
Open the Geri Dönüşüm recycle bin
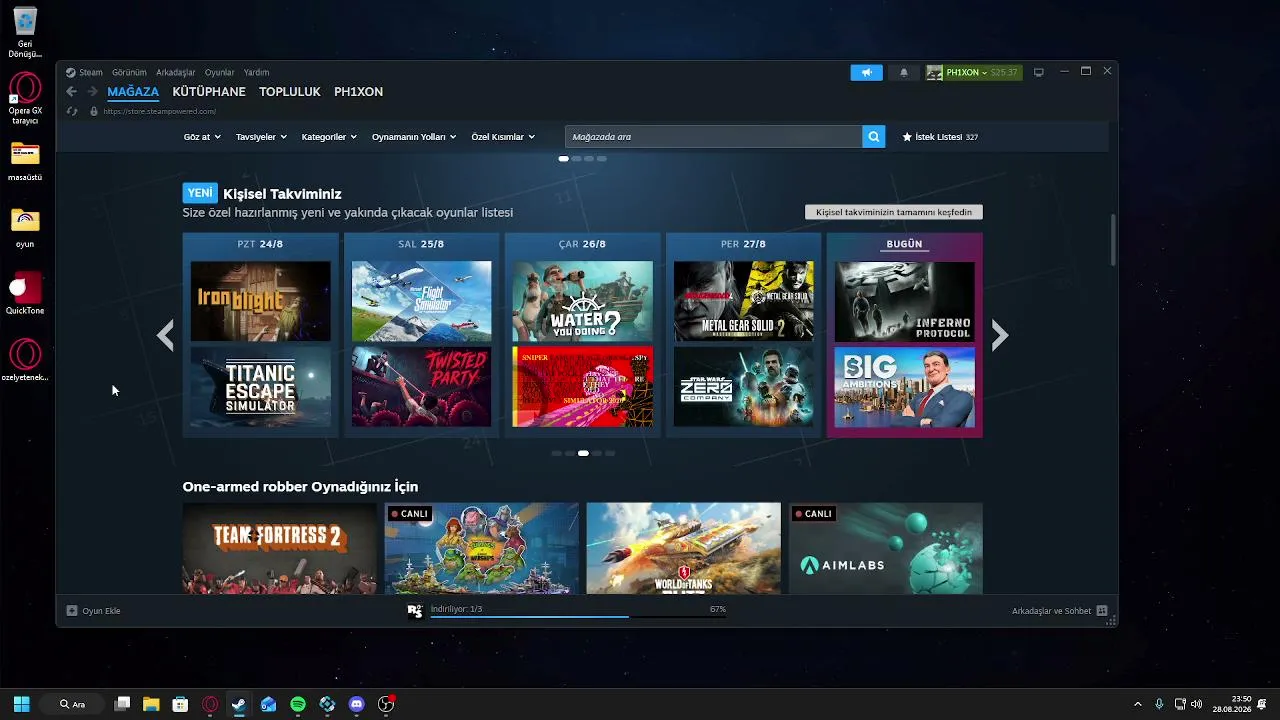(25, 32)
